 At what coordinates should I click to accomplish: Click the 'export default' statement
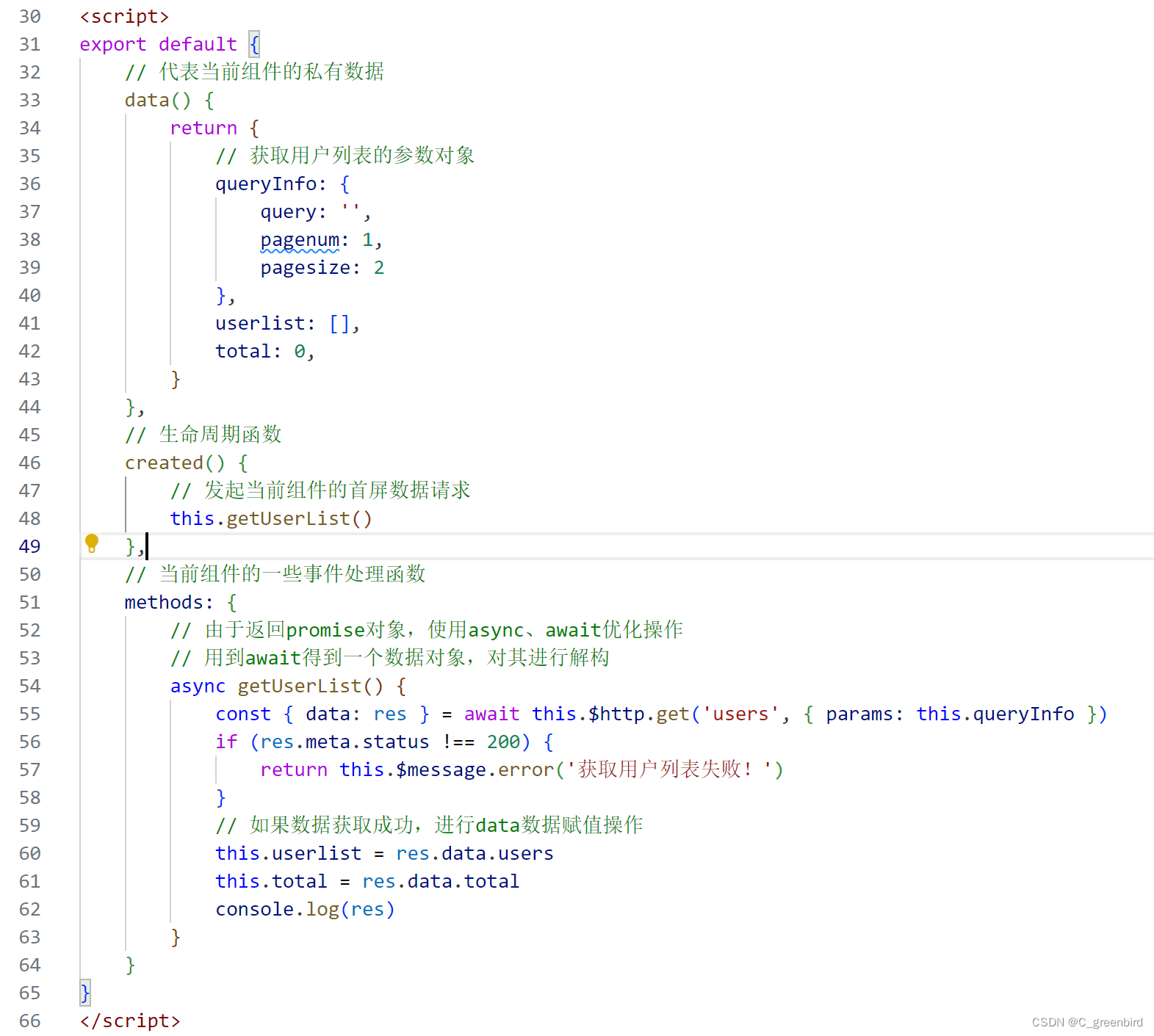(158, 44)
